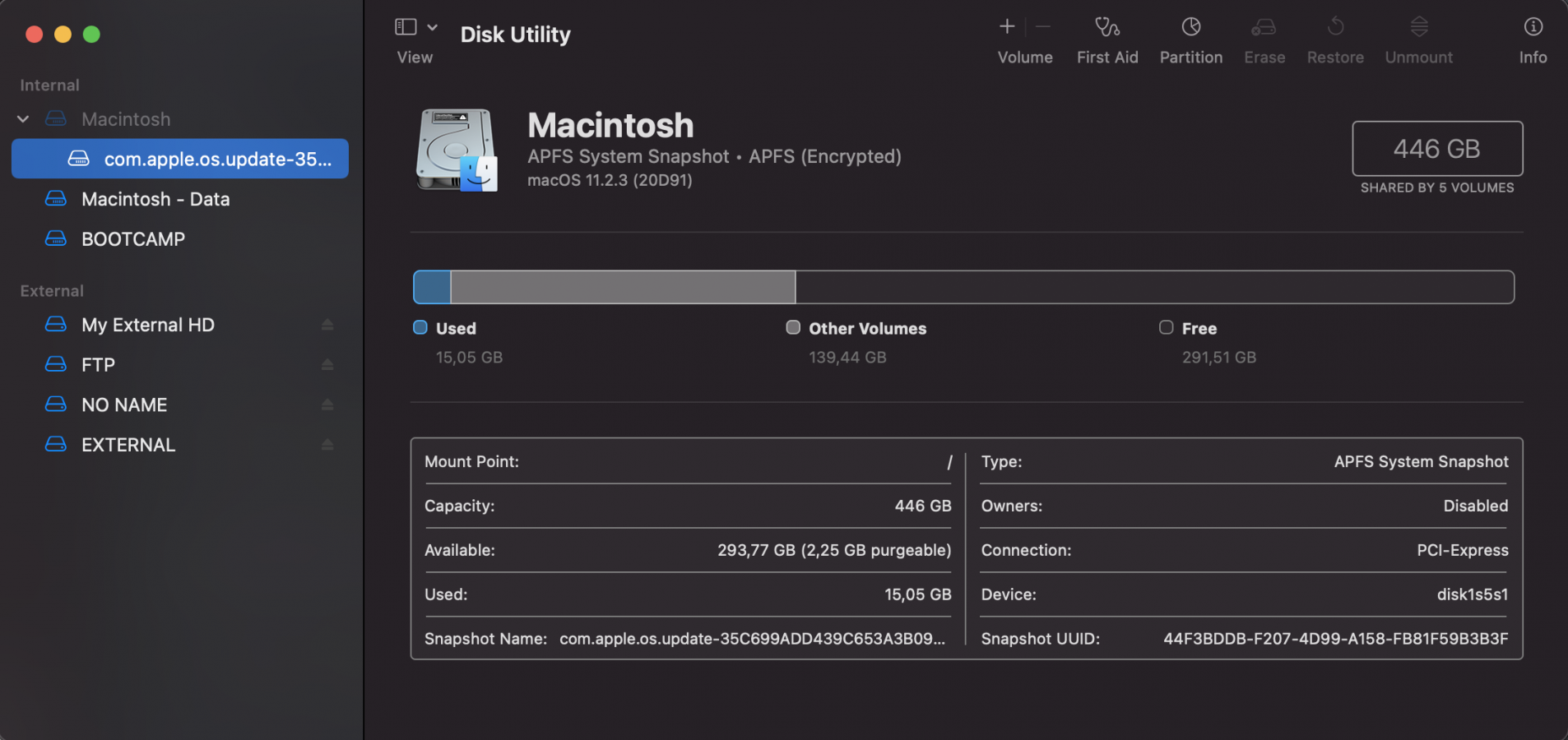Eject the My External HD volume

[327, 325]
